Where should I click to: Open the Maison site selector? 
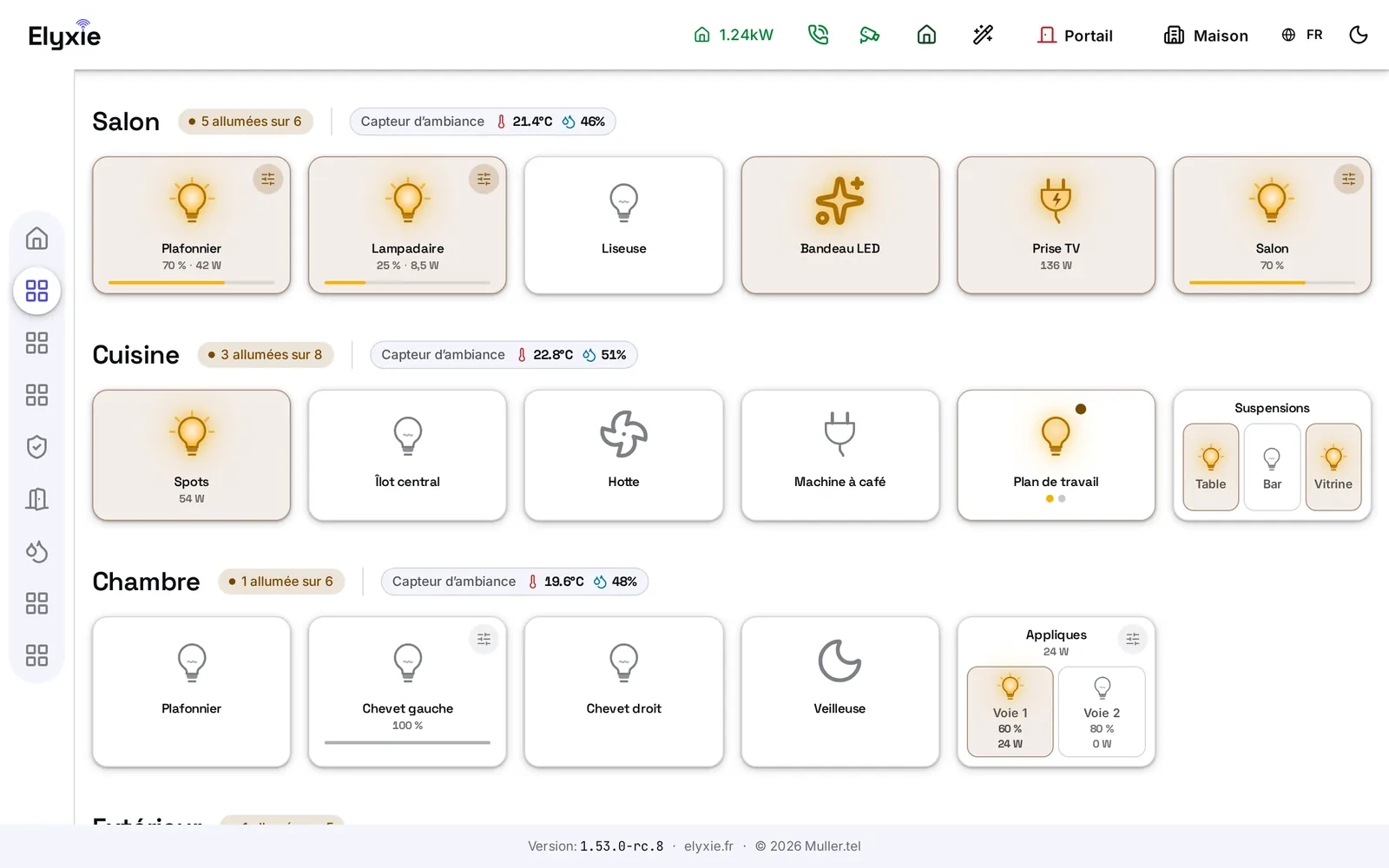pos(1206,35)
